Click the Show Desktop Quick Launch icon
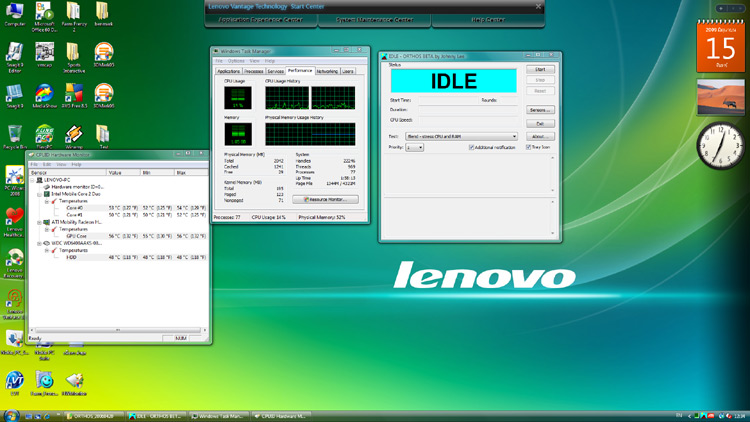 (x=28, y=416)
